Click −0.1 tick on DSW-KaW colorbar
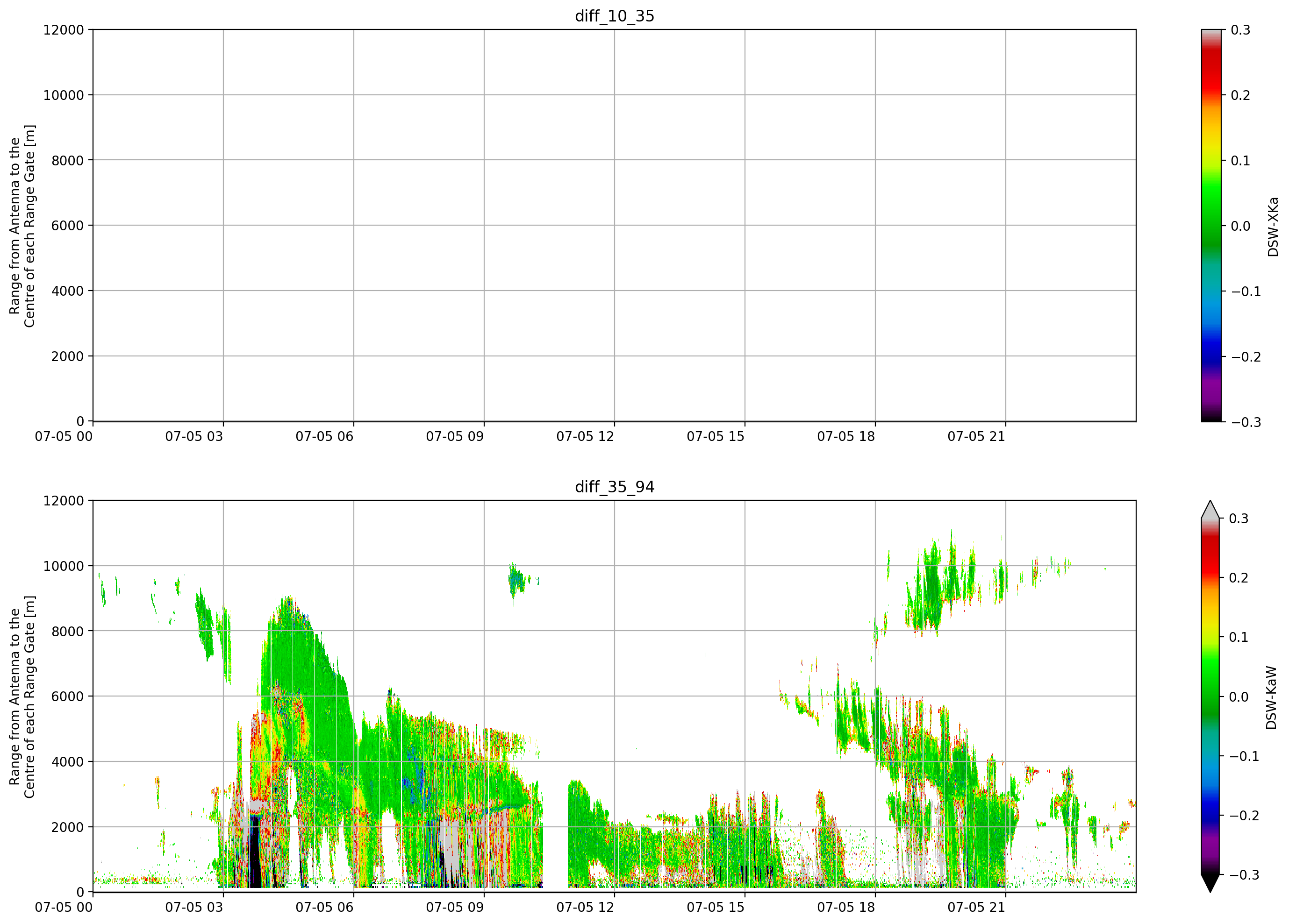 pos(1244,756)
